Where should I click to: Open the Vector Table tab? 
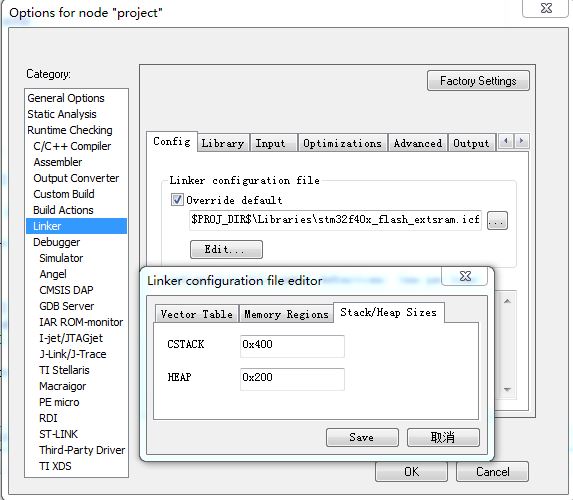(197, 314)
